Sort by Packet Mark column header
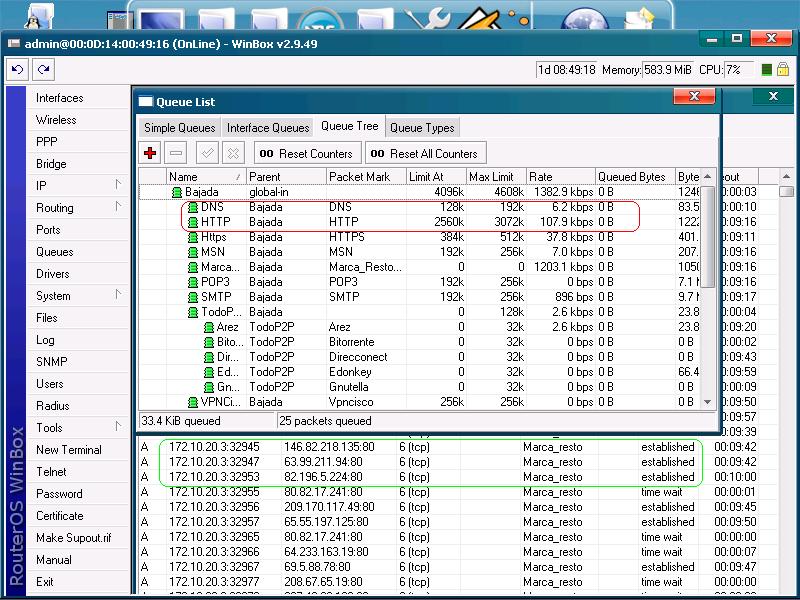The width and height of the screenshot is (800, 600). pyautogui.click(x=366, y=177)
